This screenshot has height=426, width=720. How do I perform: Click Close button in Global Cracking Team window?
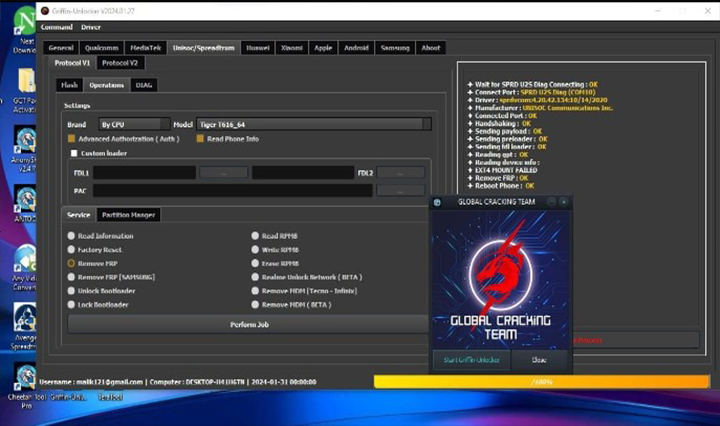click(539, 360)
